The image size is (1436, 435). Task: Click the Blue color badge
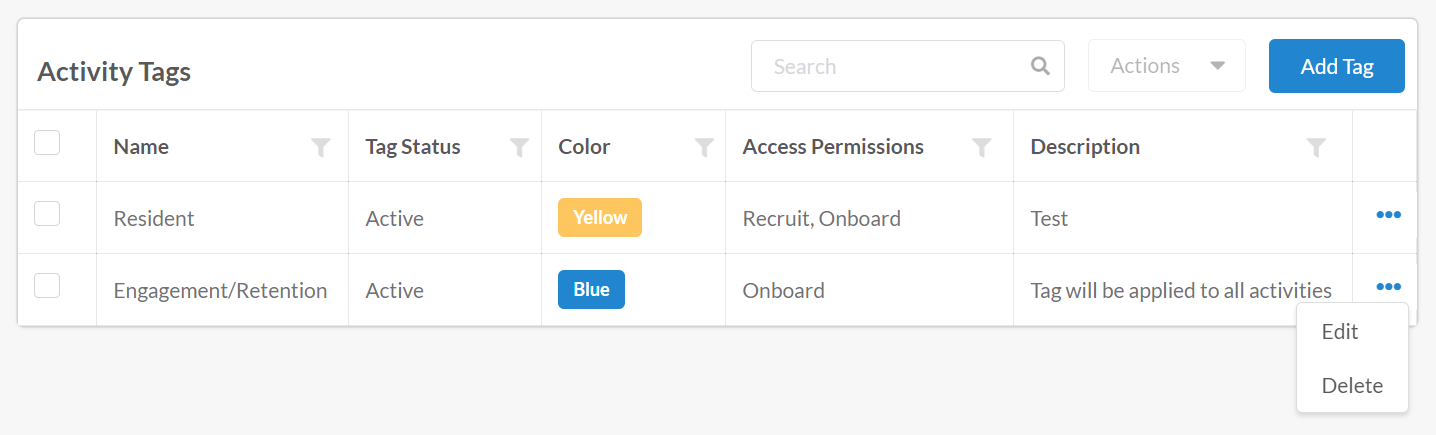[x=591, y=290]
